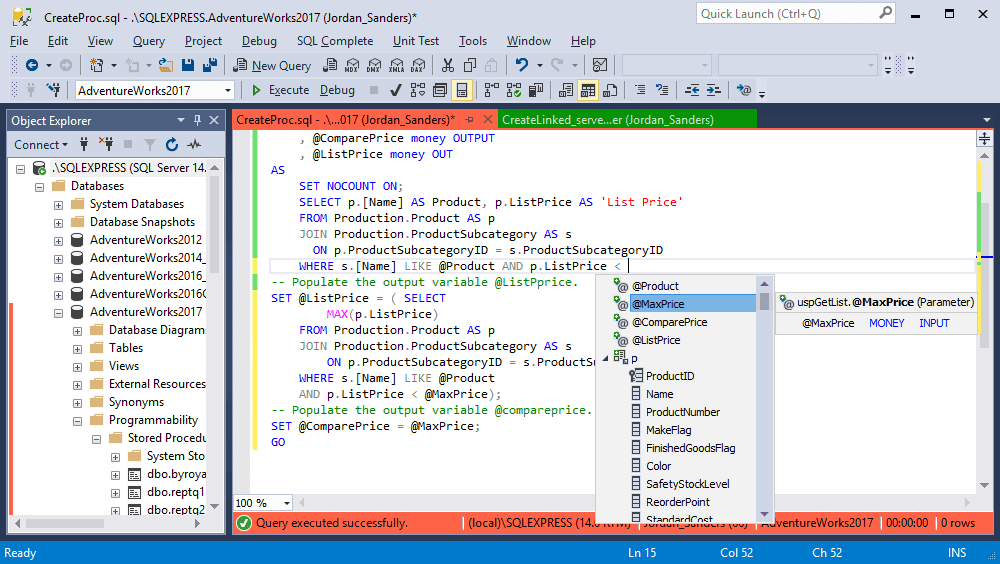Open the 100 % zoom dropdown
The width and height of the screenshot is (1000, 564).
click(286, 503)
